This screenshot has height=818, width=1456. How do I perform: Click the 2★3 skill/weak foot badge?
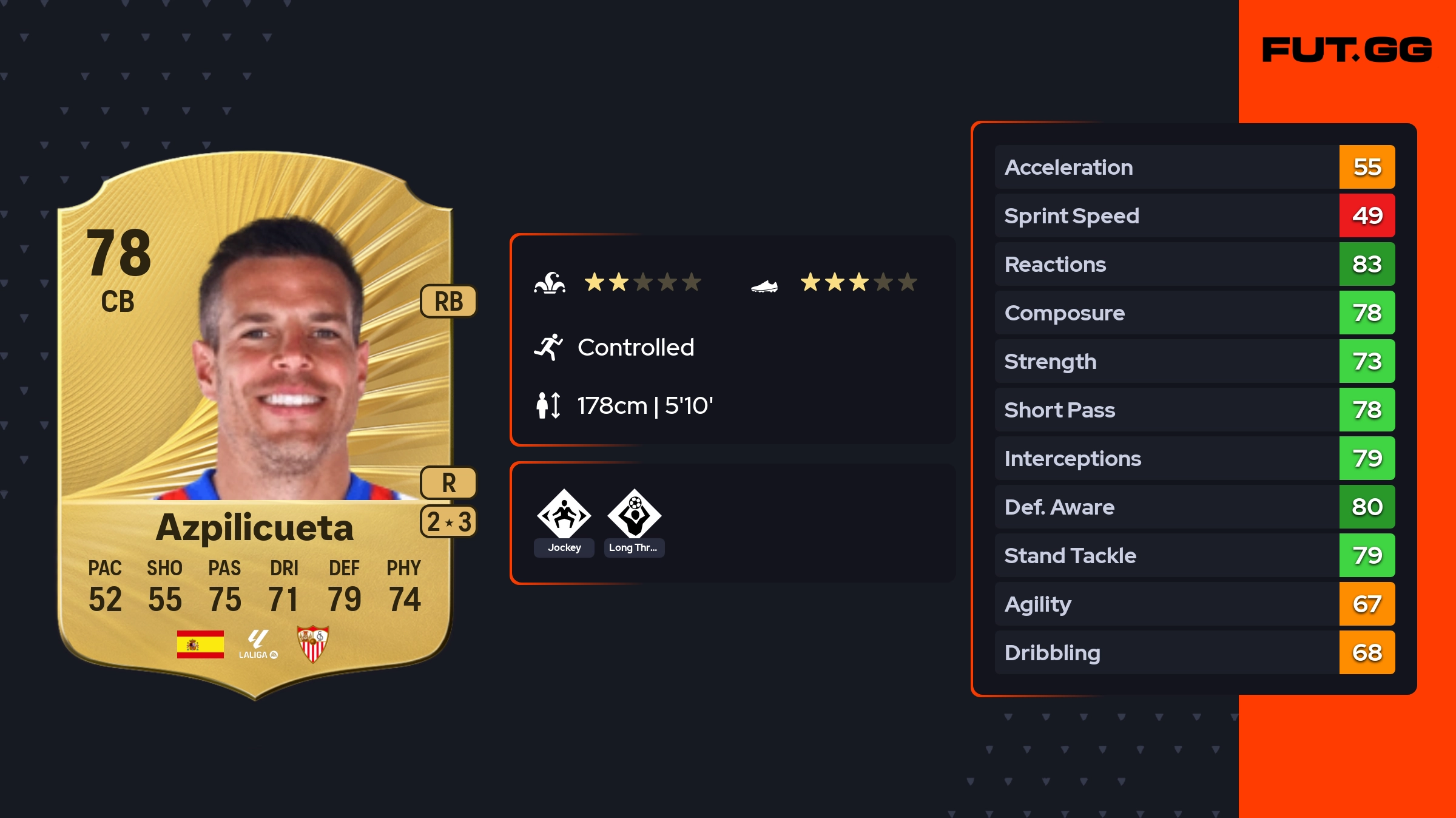click(x=449, y=521)
